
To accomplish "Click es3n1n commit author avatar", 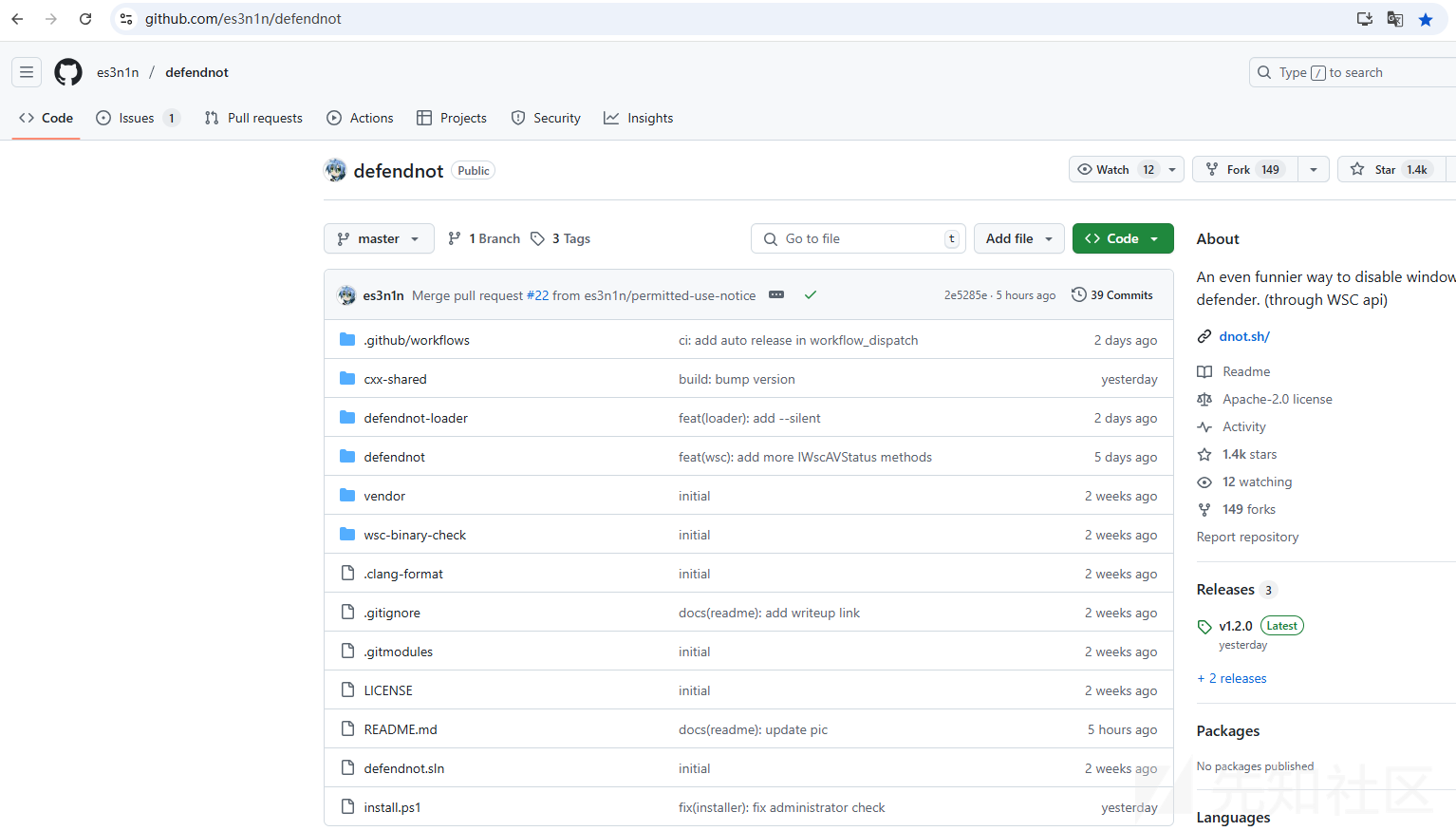I will point(346,295).
